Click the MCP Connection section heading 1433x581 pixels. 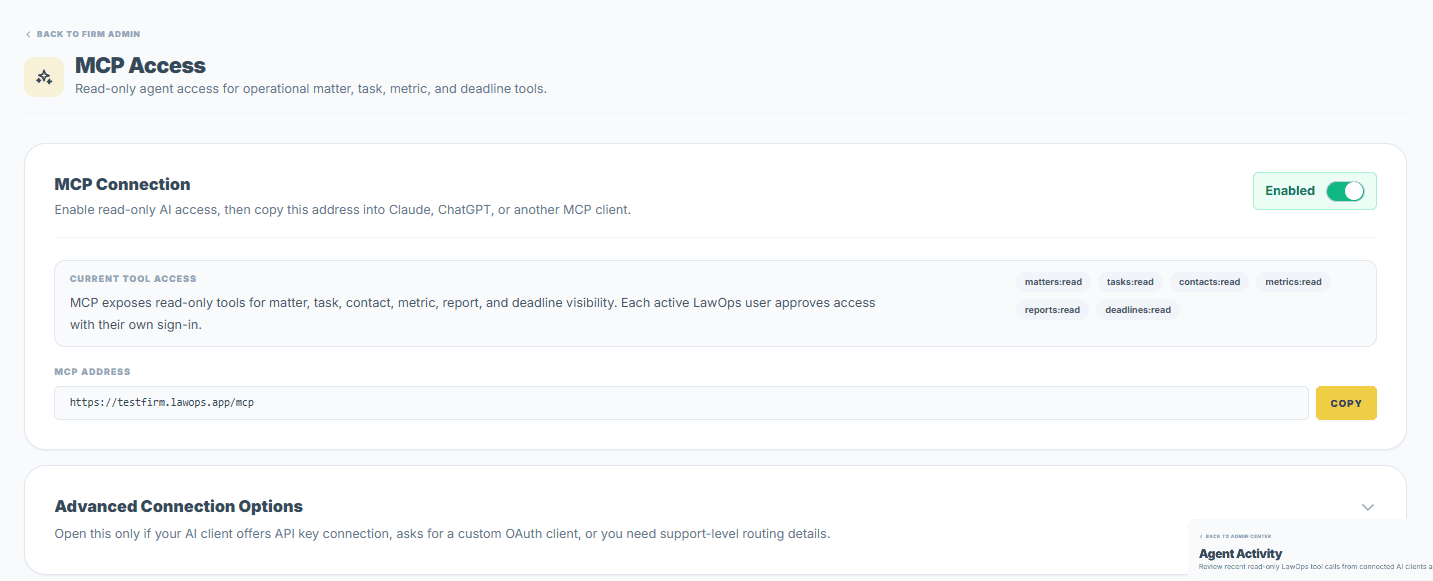pos(122,184)
